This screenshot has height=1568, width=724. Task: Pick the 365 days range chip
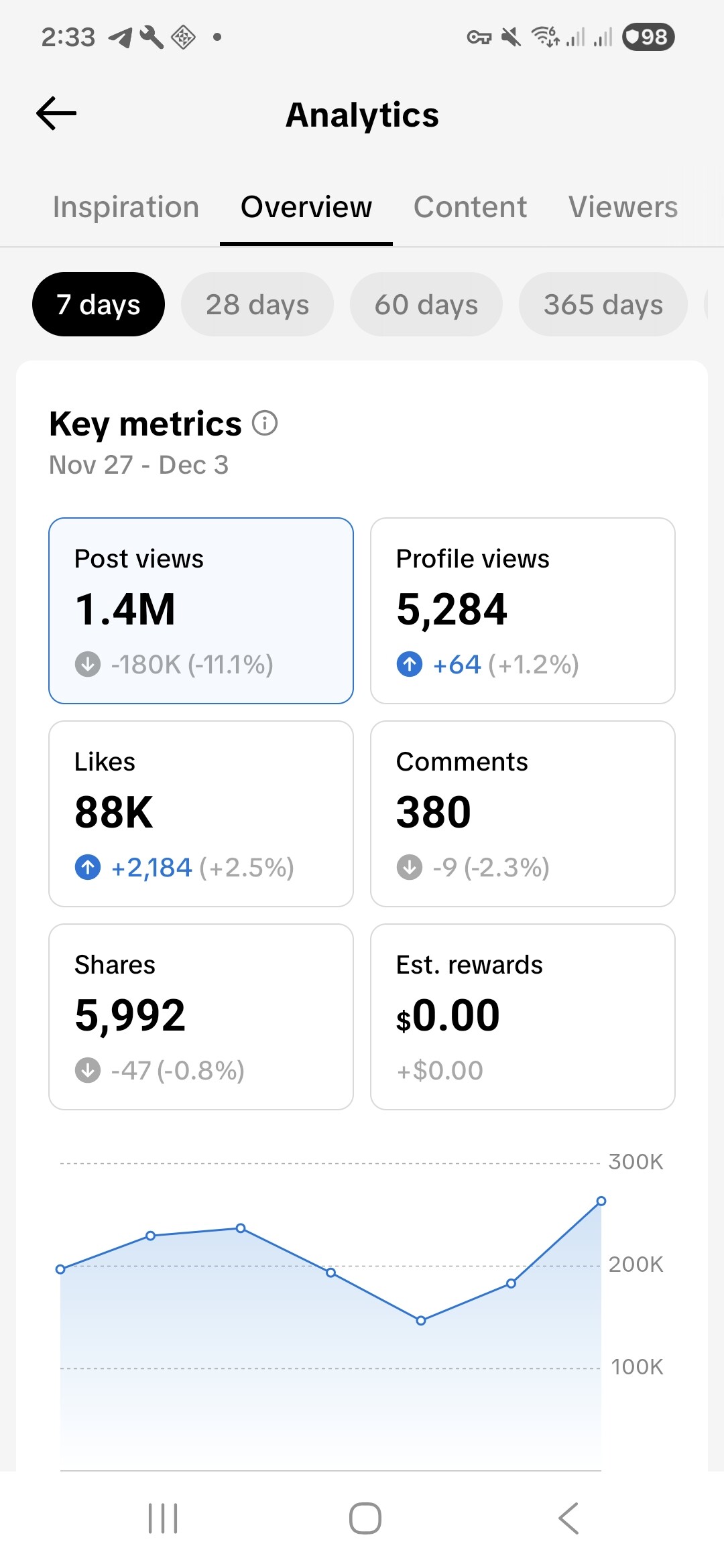click(x=603, y=304)
